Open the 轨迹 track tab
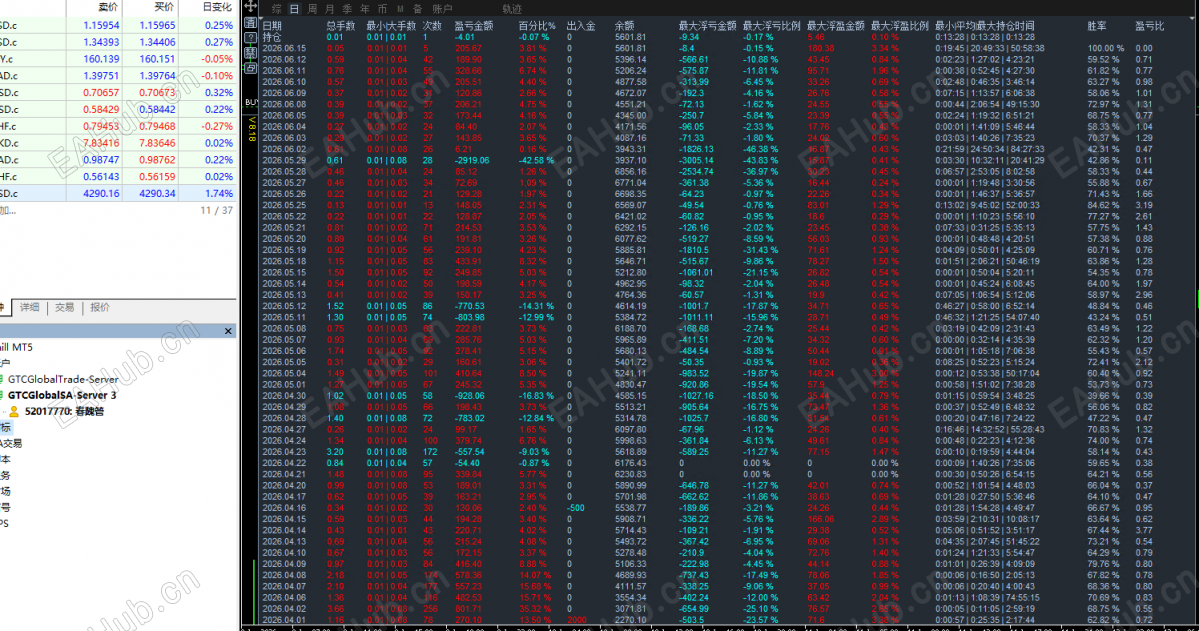 coord(512,9)
